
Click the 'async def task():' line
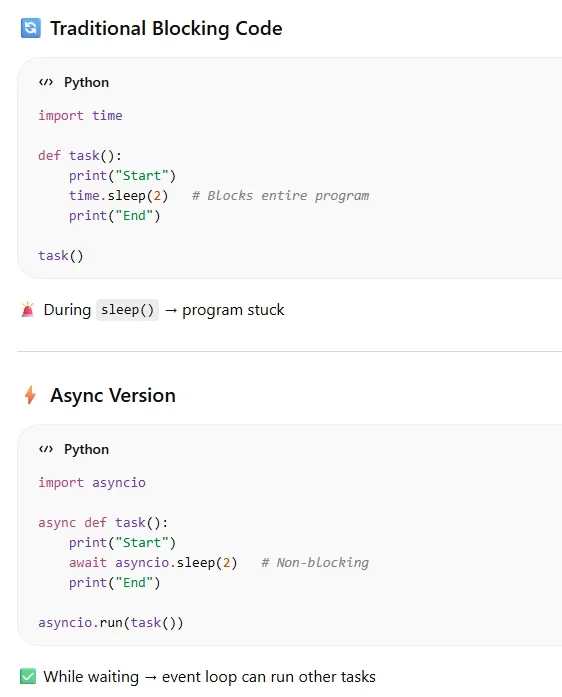point(103,523)
